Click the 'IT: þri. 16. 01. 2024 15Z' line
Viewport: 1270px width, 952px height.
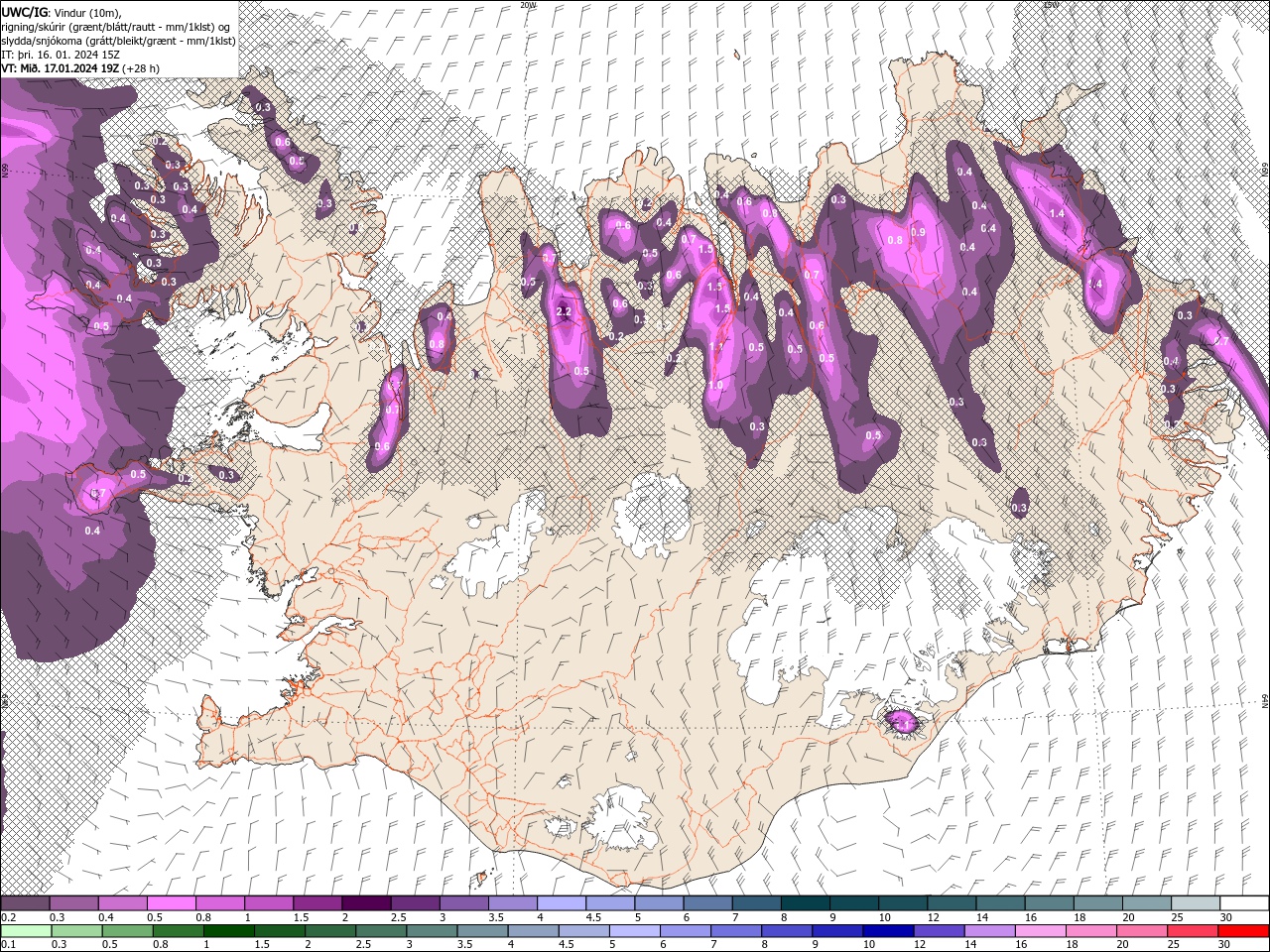tap(62, 54)
